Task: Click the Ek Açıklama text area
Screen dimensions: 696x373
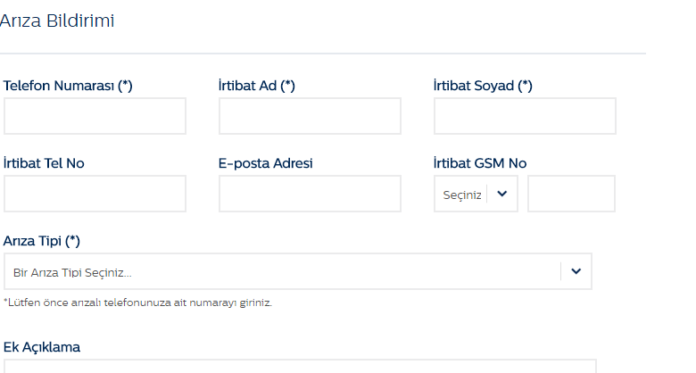Action: pyautogui.click(x=300, y=366)
